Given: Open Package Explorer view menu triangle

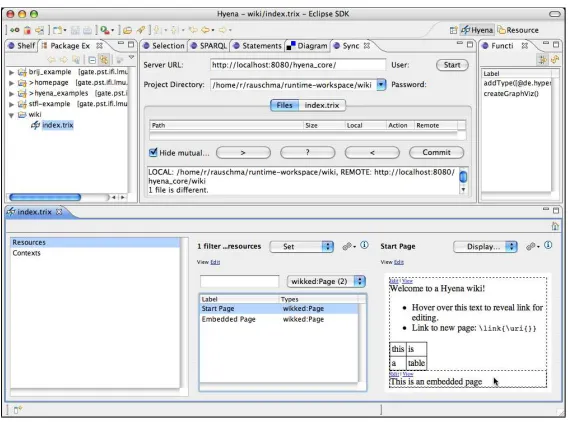Looking at the screenshot, I should pos(131,57).
